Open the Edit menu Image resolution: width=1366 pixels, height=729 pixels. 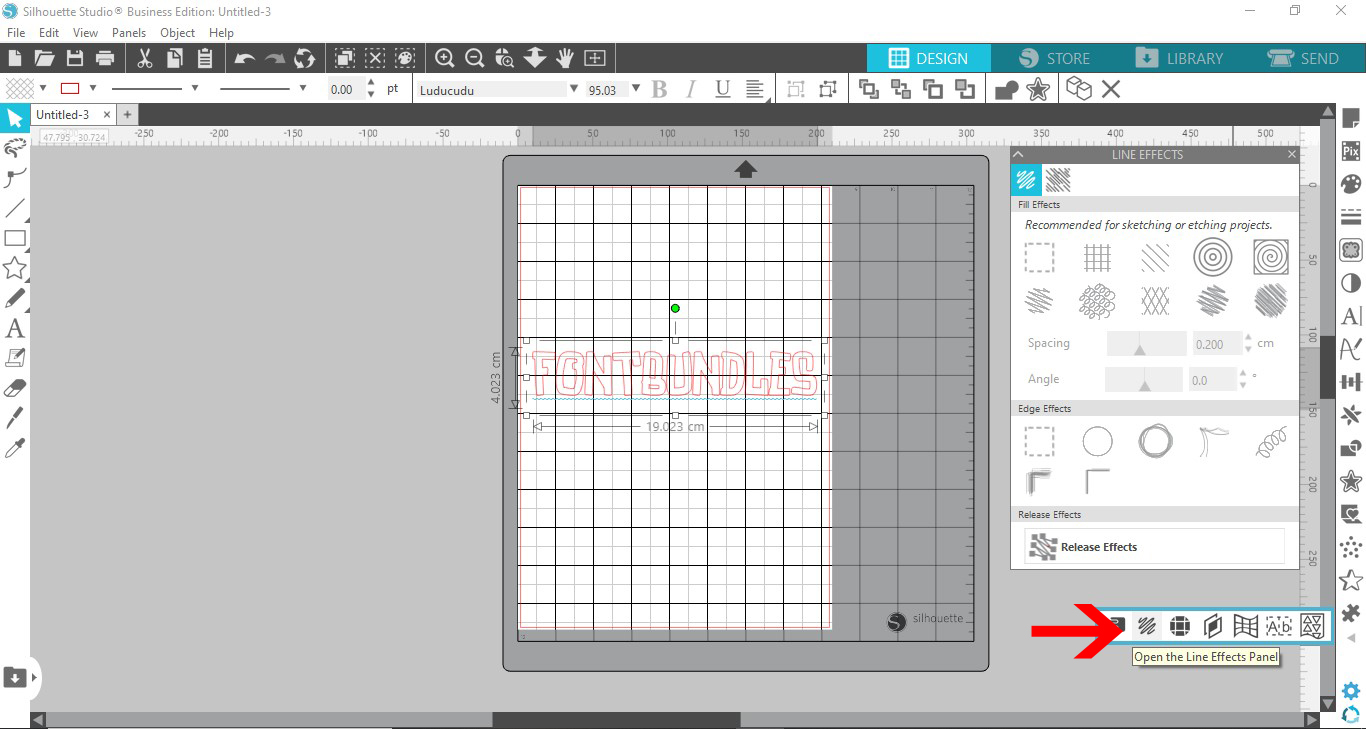[x=49, y=33]
